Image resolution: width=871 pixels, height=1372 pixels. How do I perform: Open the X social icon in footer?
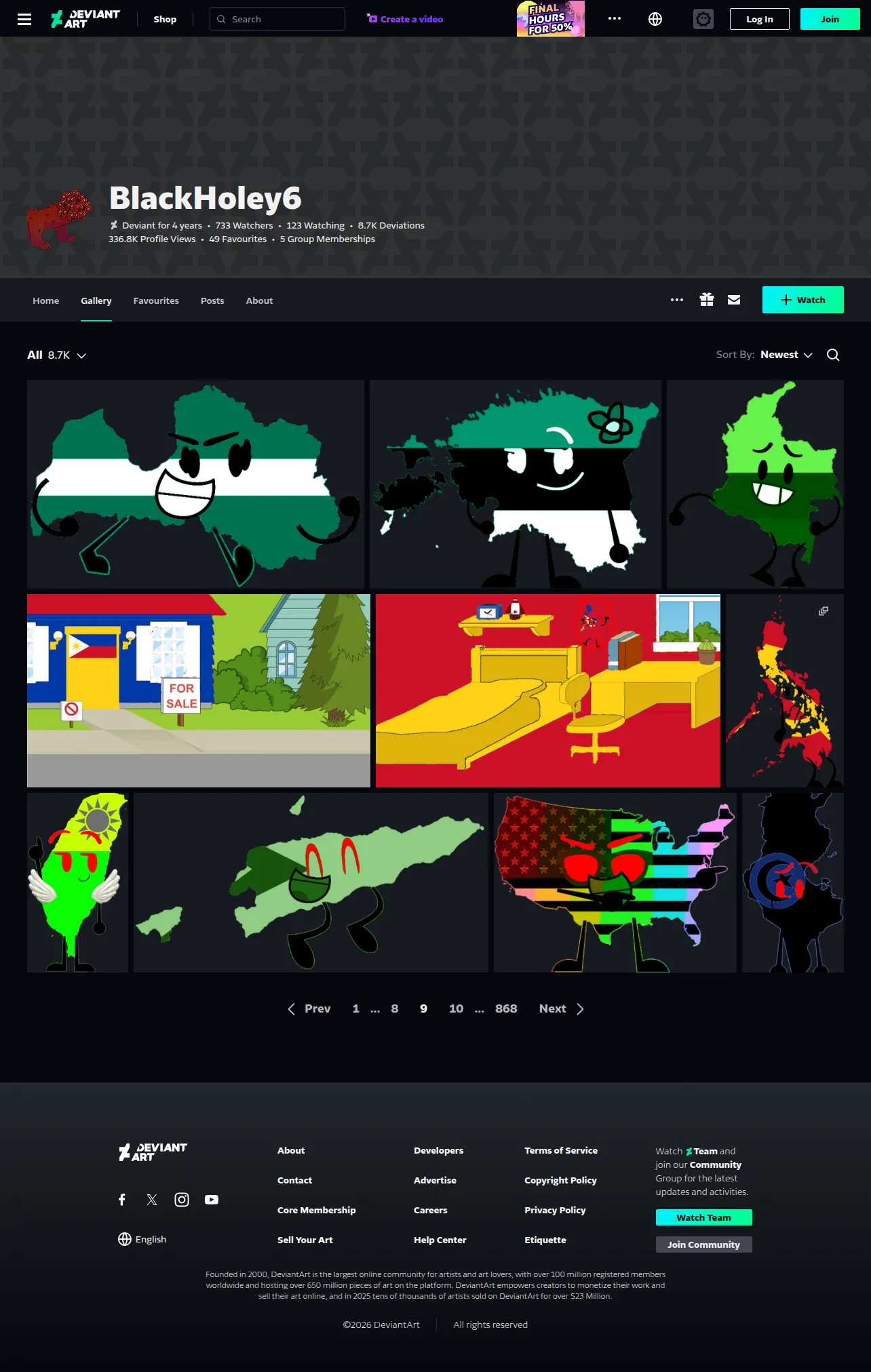point(152,1200)
